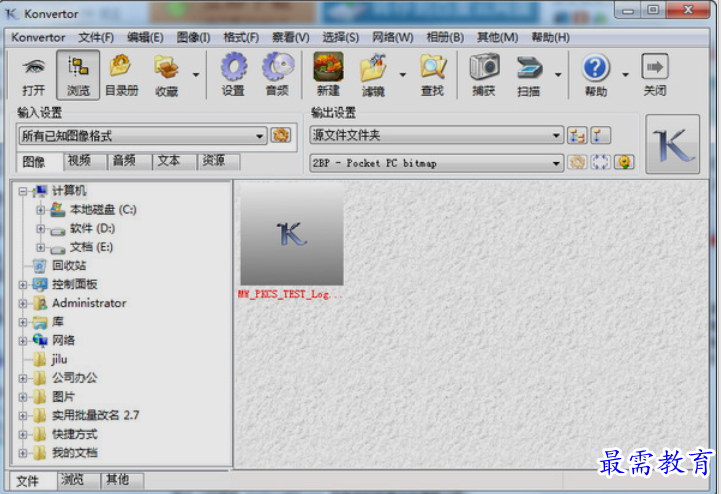Image resolution: width=721 pixels, height=494 pixels.
Task: Select the 公司办公 folder
Action: 74,378
